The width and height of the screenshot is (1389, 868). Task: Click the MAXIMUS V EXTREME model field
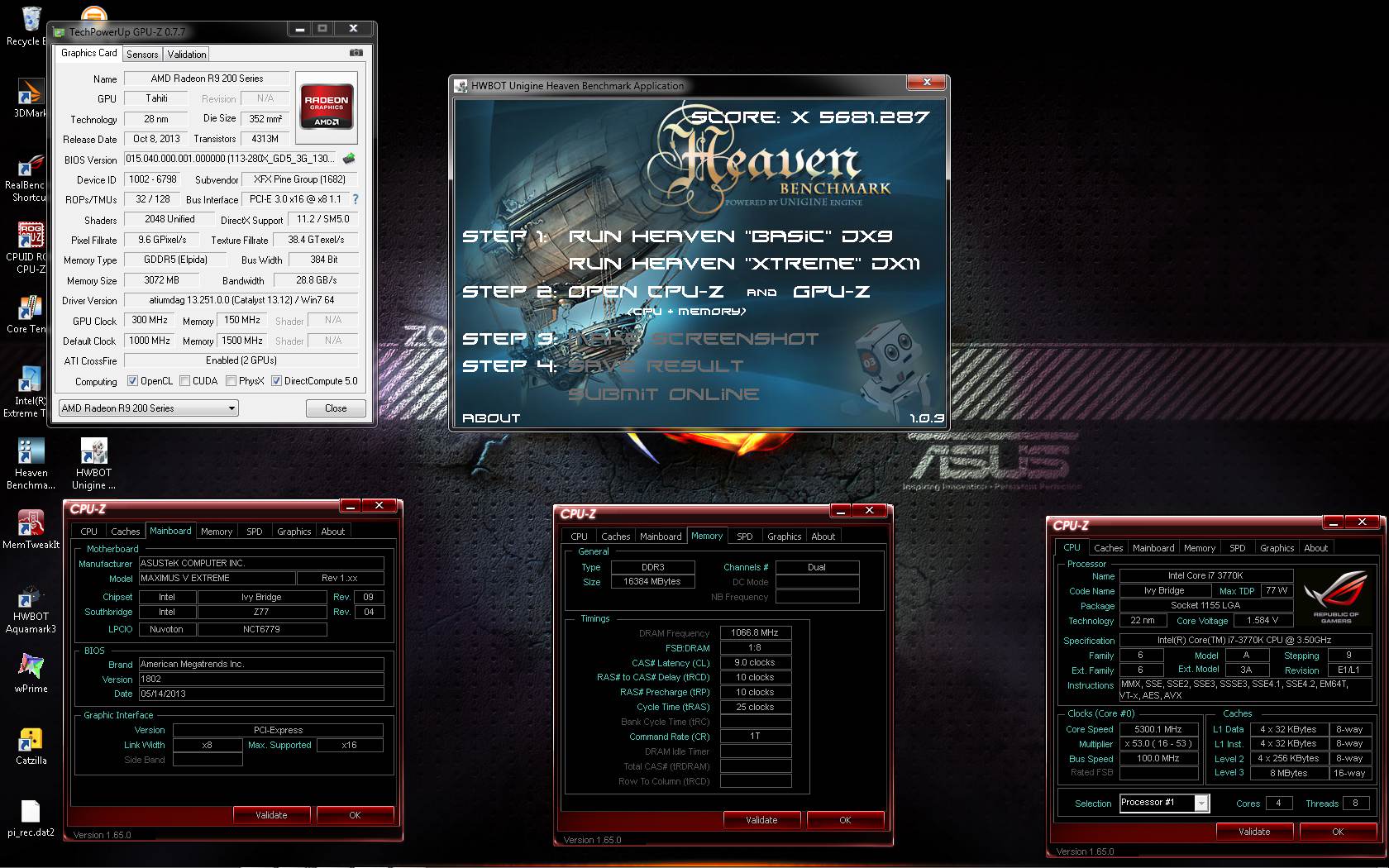click(x=217, y=578)
